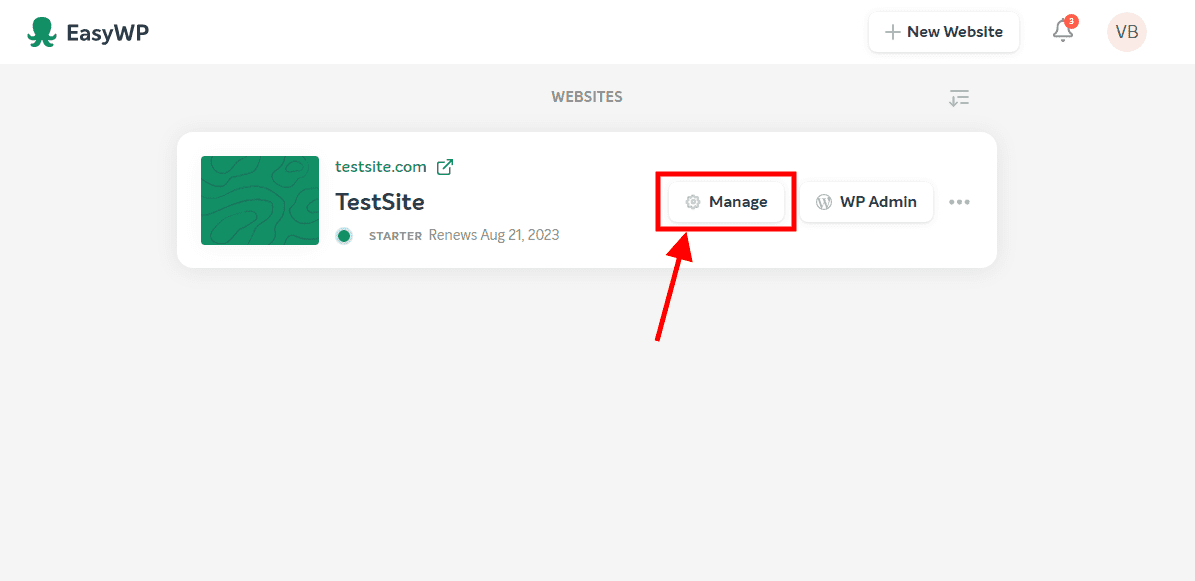
Task: Click the STARTER plan label
Action: (395, 235)
